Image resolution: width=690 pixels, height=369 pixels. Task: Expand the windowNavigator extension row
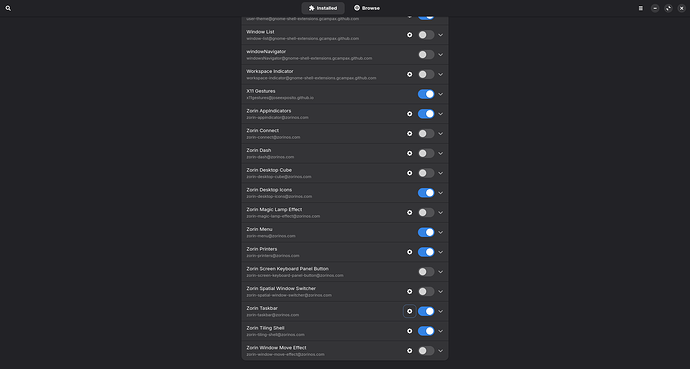tap(440, 55)
